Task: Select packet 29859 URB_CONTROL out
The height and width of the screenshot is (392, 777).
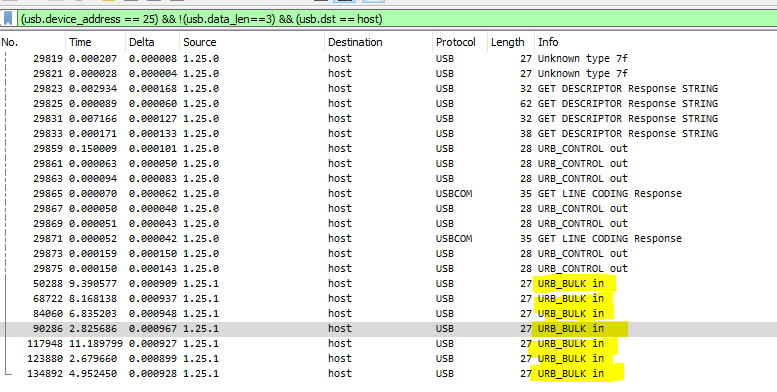Action: 388,149
